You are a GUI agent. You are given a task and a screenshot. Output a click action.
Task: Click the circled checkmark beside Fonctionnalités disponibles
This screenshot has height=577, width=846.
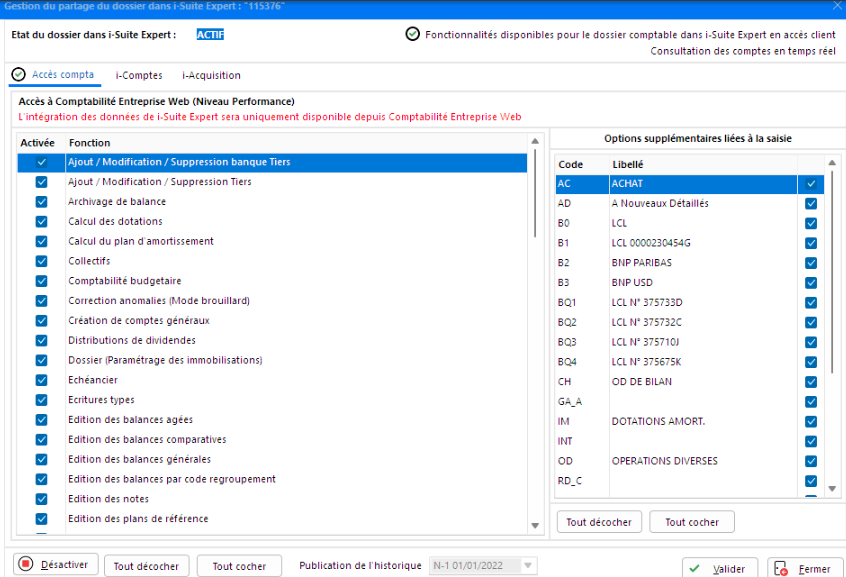coord(412,34)
